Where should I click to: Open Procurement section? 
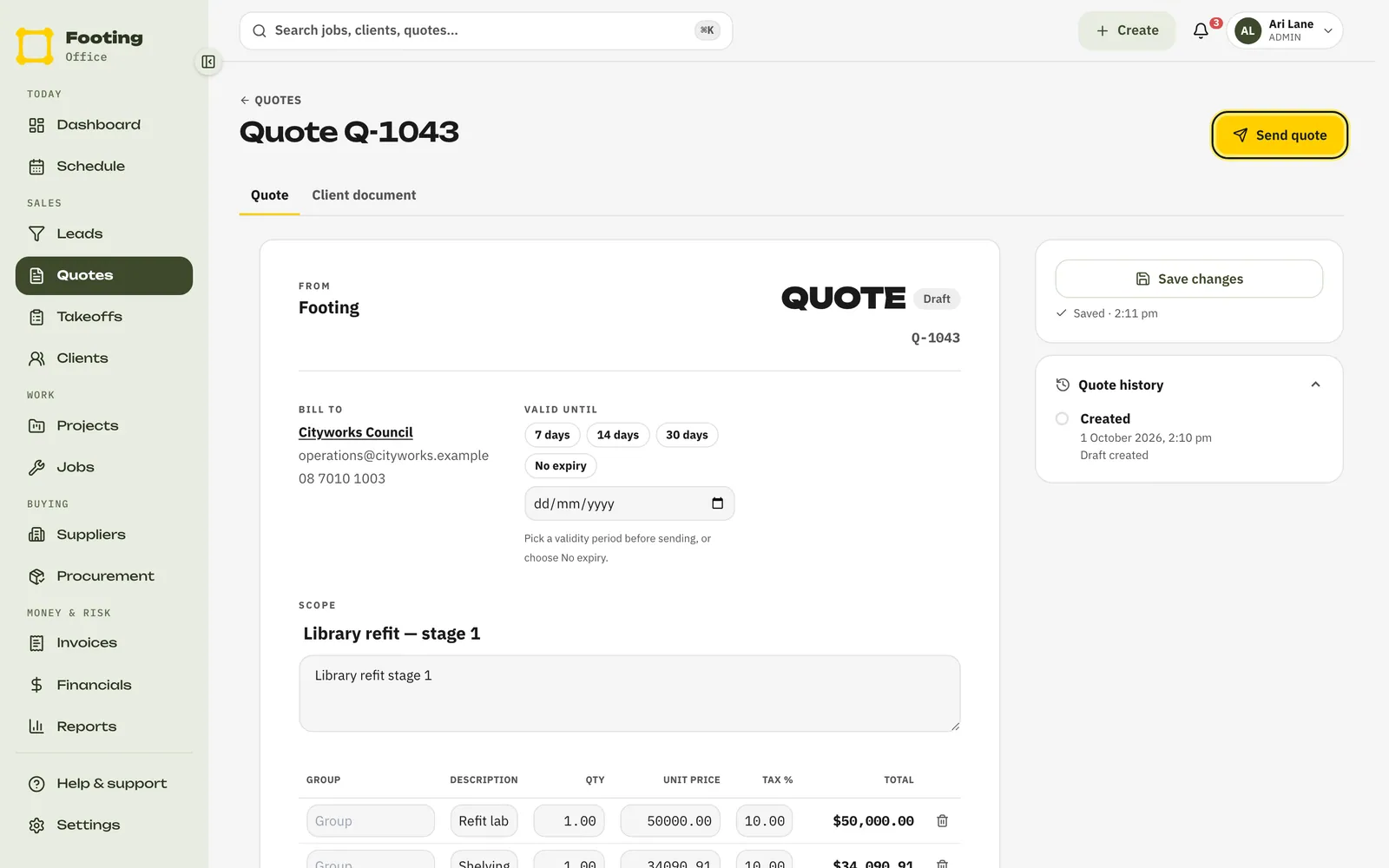[104, 576]
